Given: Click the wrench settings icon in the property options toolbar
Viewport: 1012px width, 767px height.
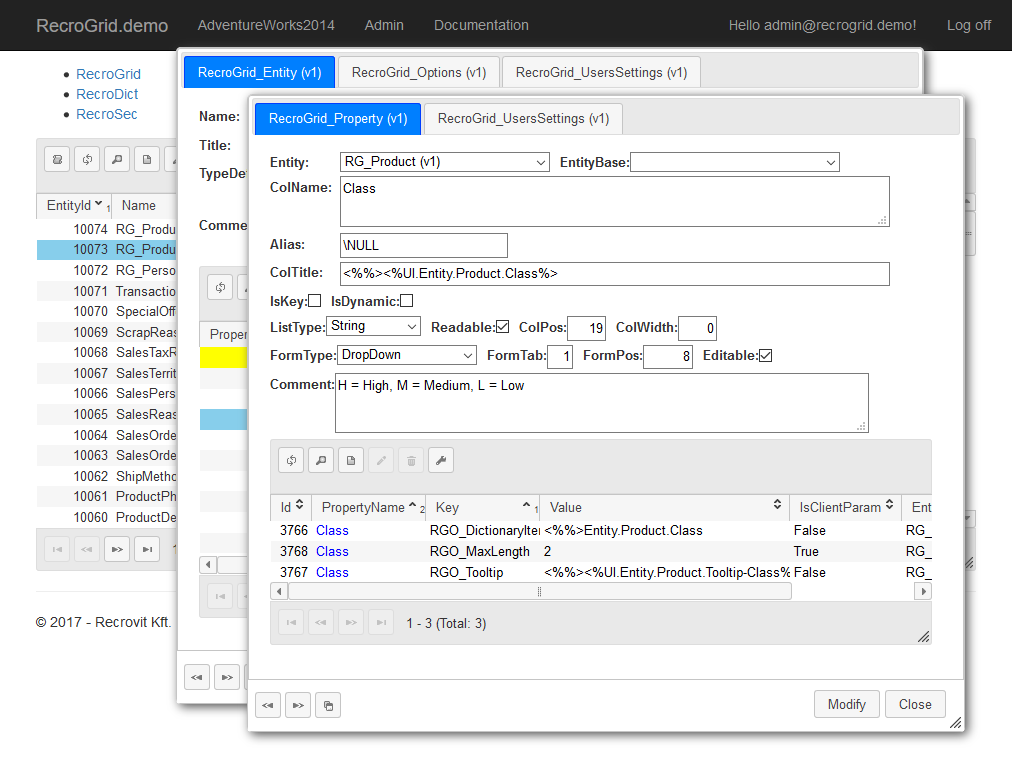Looking at the screenshot, I should (x=441, y=460).
